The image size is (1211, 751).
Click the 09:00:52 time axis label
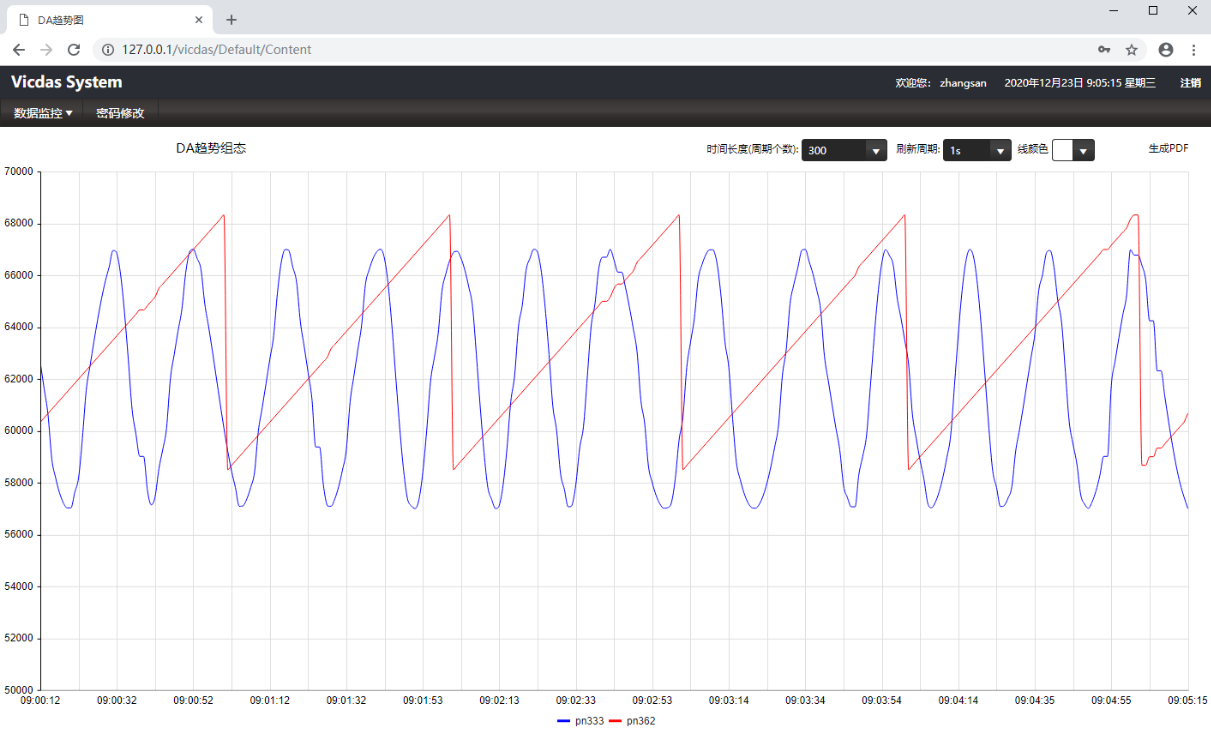pyautogui.click(x=193, y=701)
